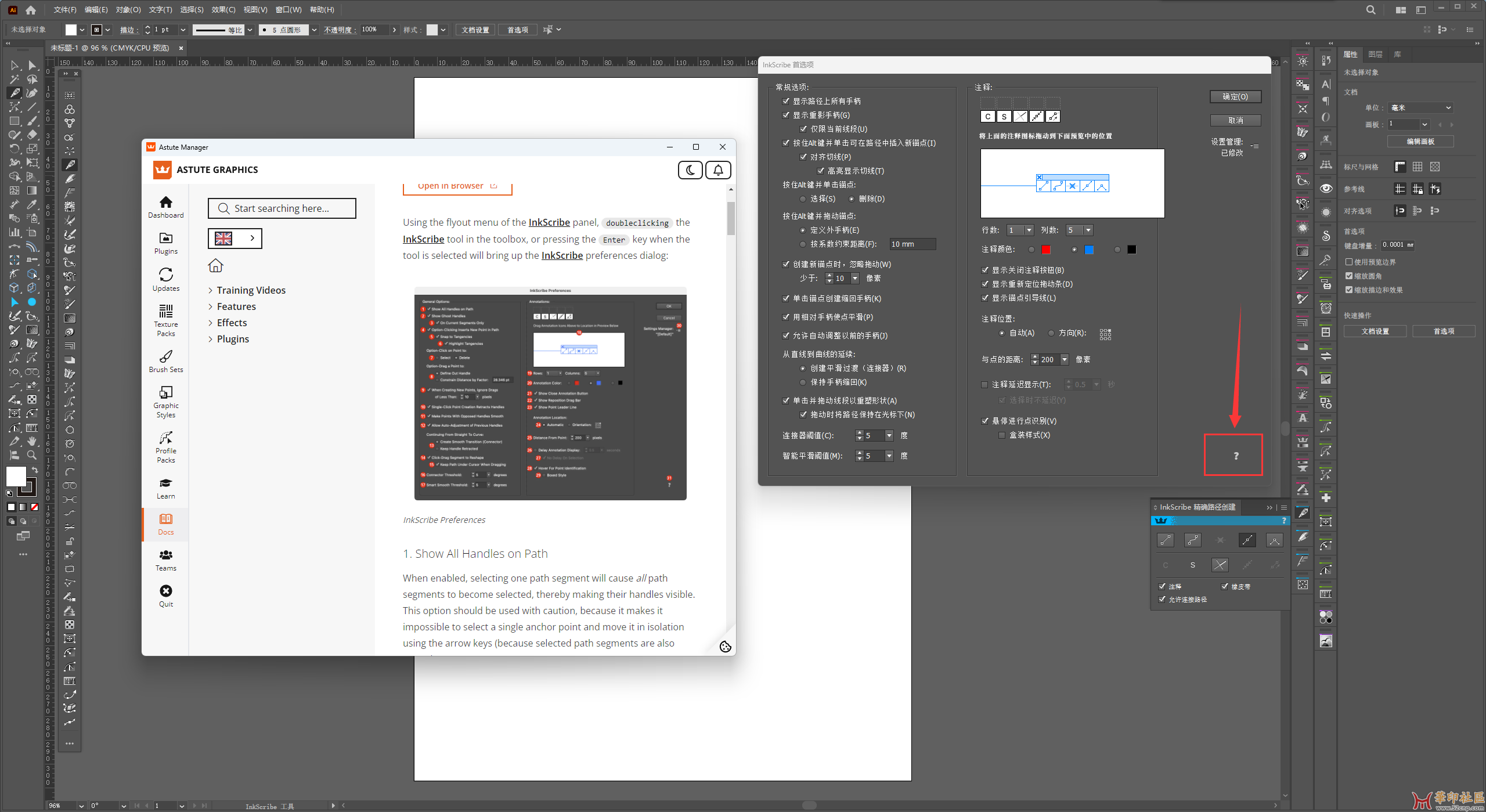Select the Selection tool in the Illustrator toolbox
The image size is (1486, 812).
click(x=15, y=65)
